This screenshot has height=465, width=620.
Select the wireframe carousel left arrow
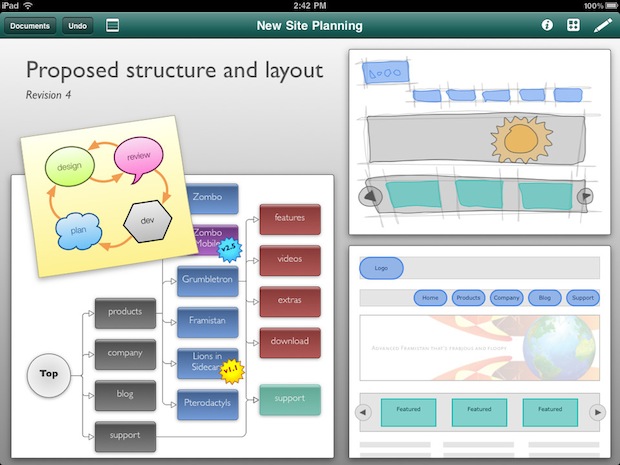tap(363, 412)
